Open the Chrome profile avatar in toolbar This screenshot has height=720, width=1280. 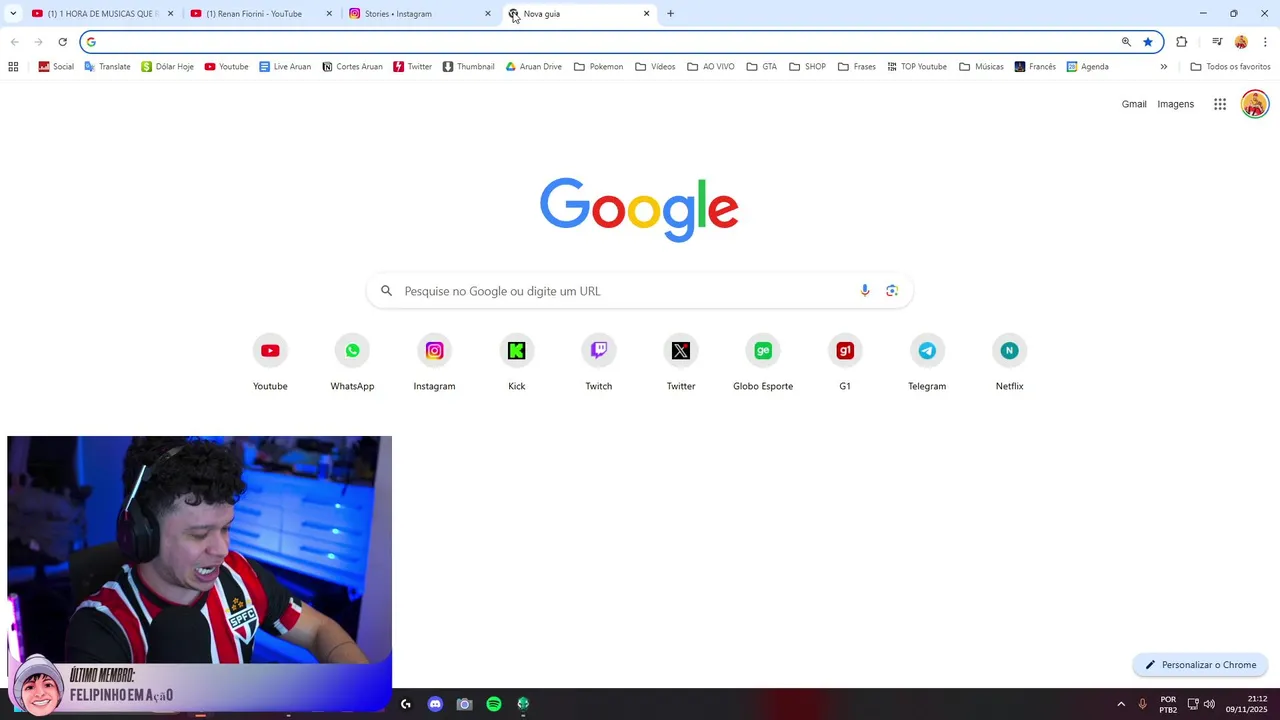point(1241,42)
